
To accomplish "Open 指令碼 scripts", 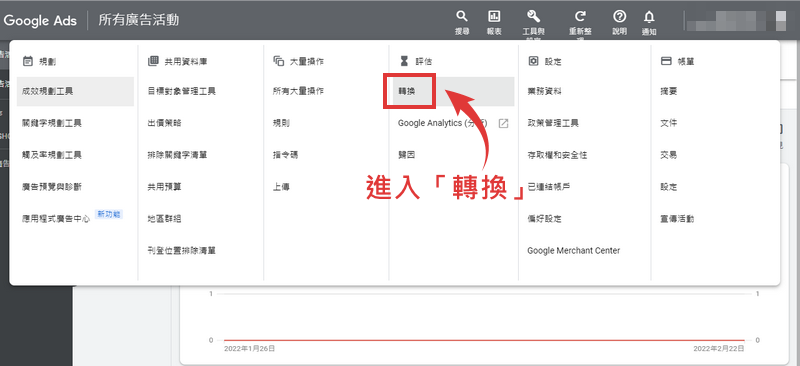I will pos(286,155).
